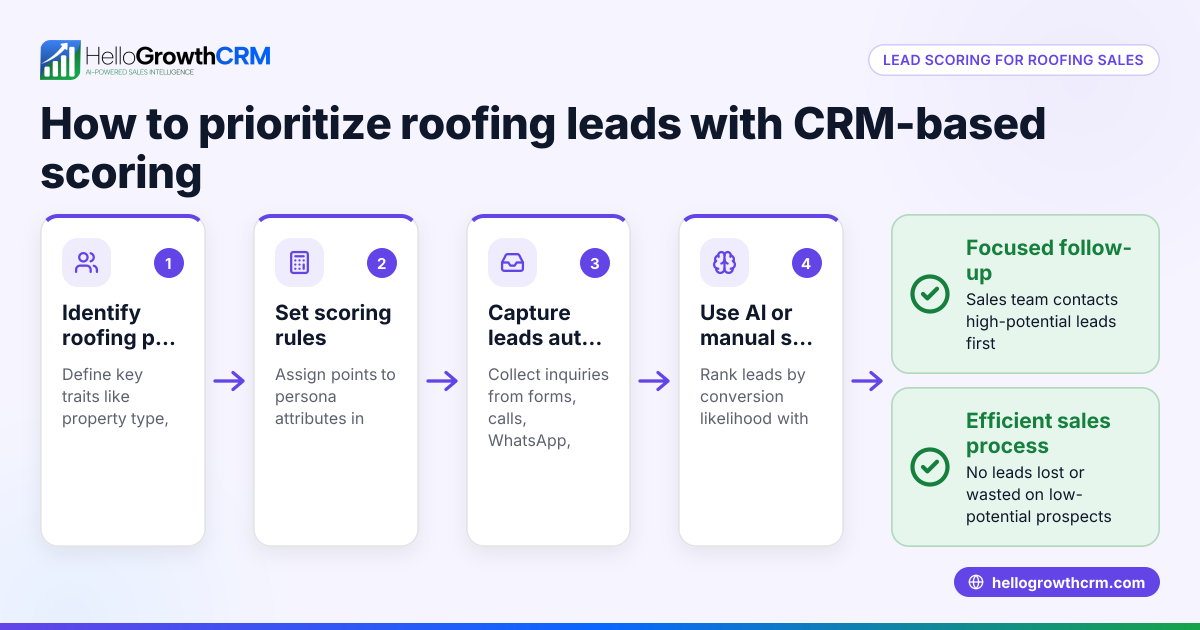1200x630 pixels.
Task: Click text Assign points to persona attributes in
Action: (335, 396)
